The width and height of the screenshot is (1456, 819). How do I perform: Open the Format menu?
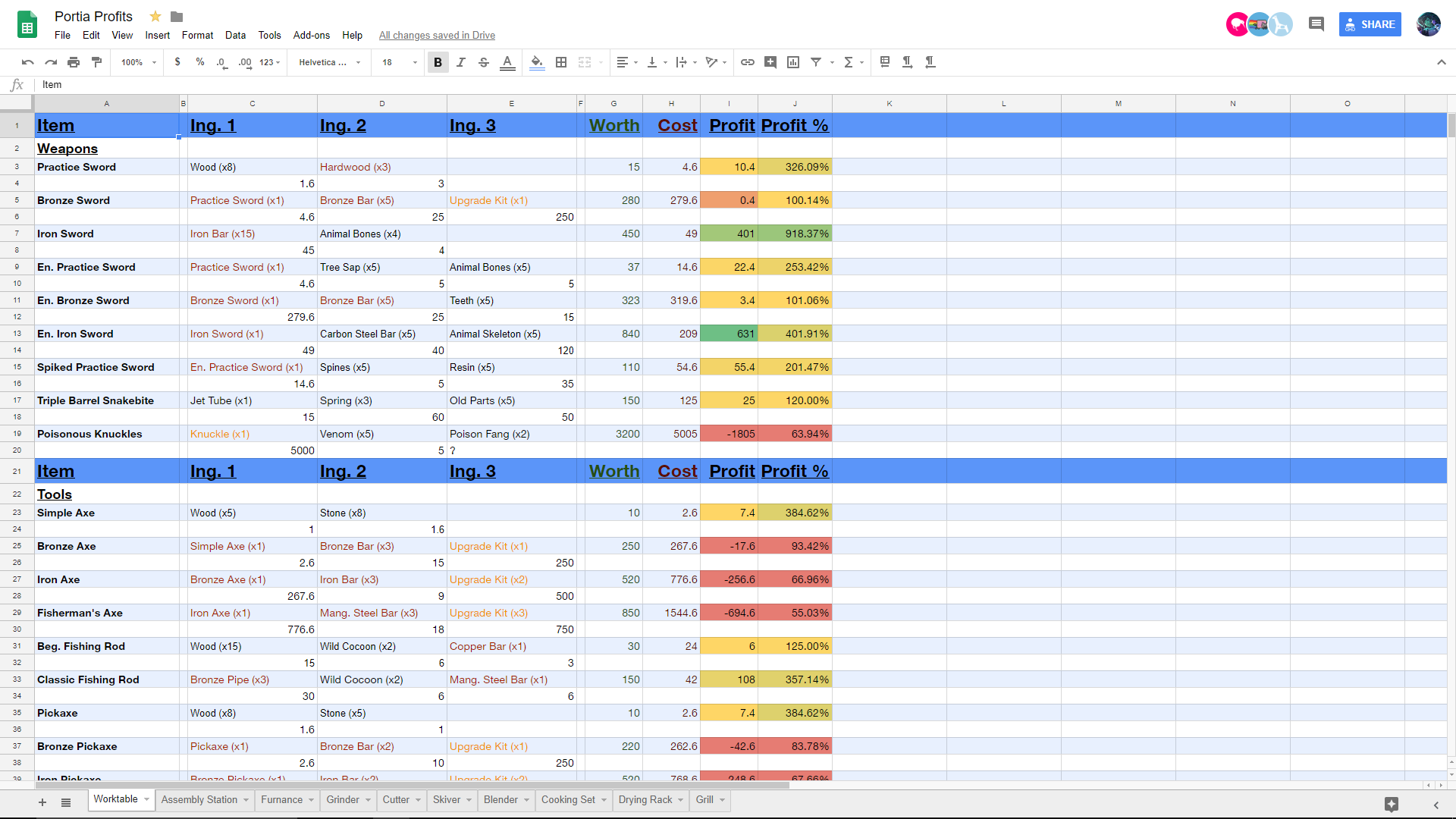coord(197,35)
